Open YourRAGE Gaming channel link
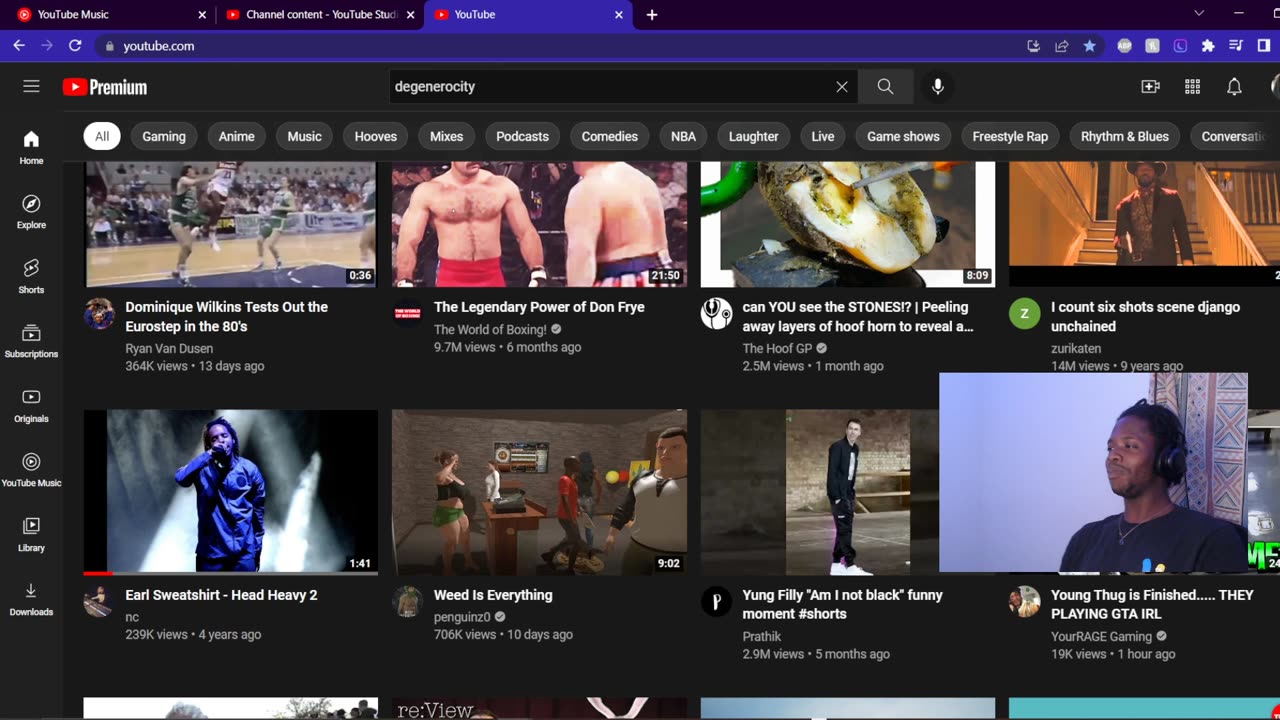The image size is (1280, 720). click(x=1102, y=636)
